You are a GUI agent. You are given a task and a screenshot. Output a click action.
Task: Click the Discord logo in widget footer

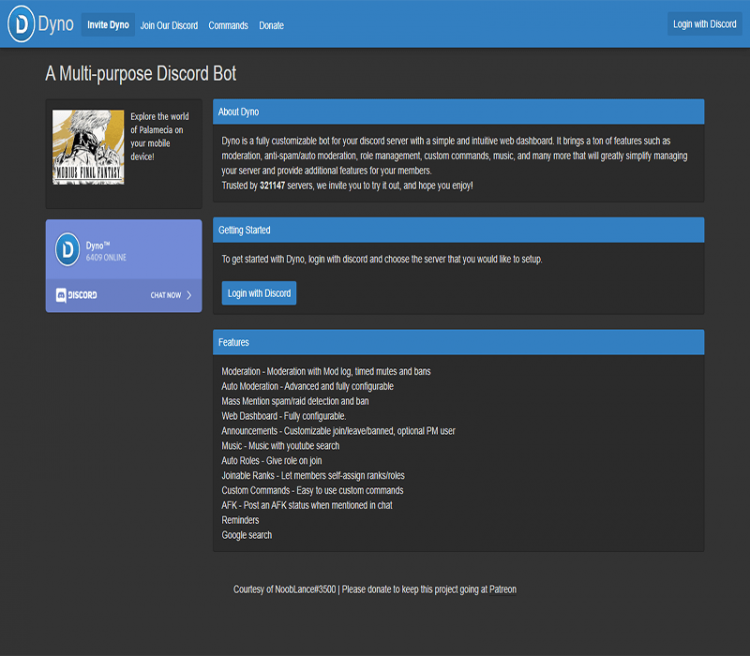click(x=77, y=295)
